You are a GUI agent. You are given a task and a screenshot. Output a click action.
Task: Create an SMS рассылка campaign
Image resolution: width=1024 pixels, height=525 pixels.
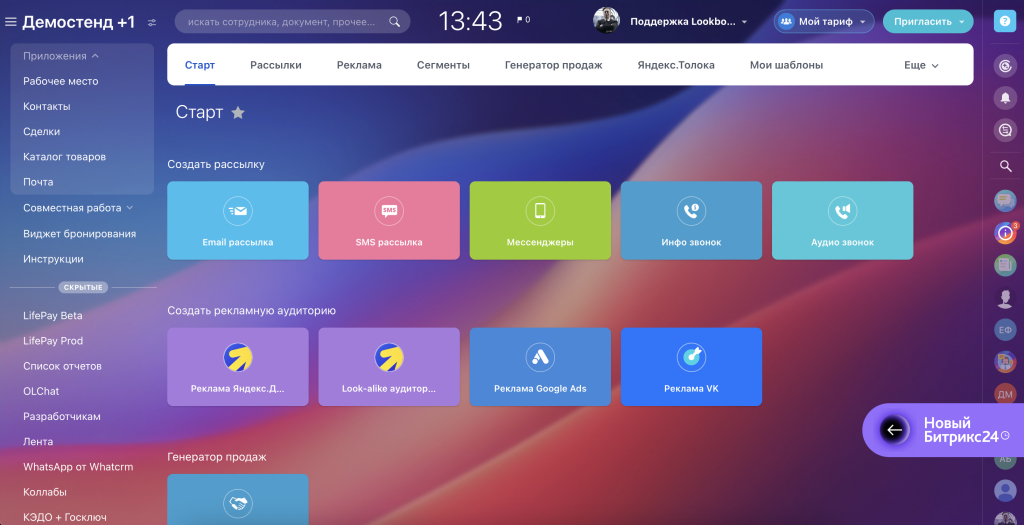click(389, 220)
